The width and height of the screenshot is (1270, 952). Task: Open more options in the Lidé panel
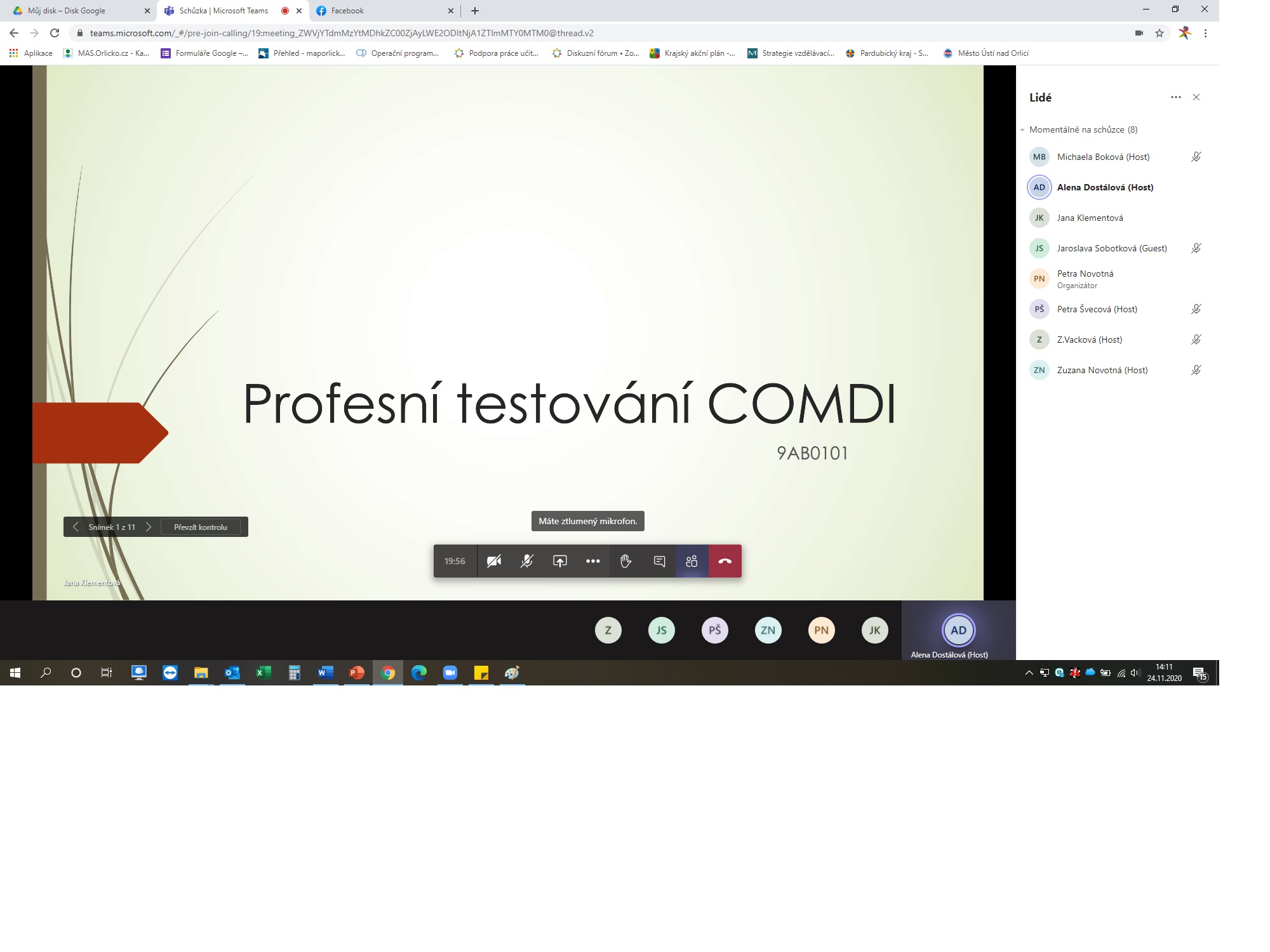tap(1175, 97)
